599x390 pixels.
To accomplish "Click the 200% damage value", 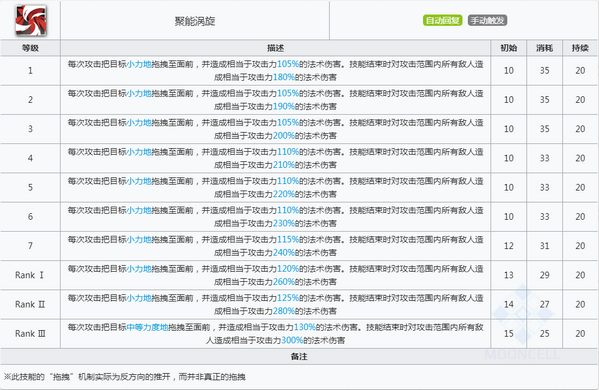I will [x=284, y=136].
